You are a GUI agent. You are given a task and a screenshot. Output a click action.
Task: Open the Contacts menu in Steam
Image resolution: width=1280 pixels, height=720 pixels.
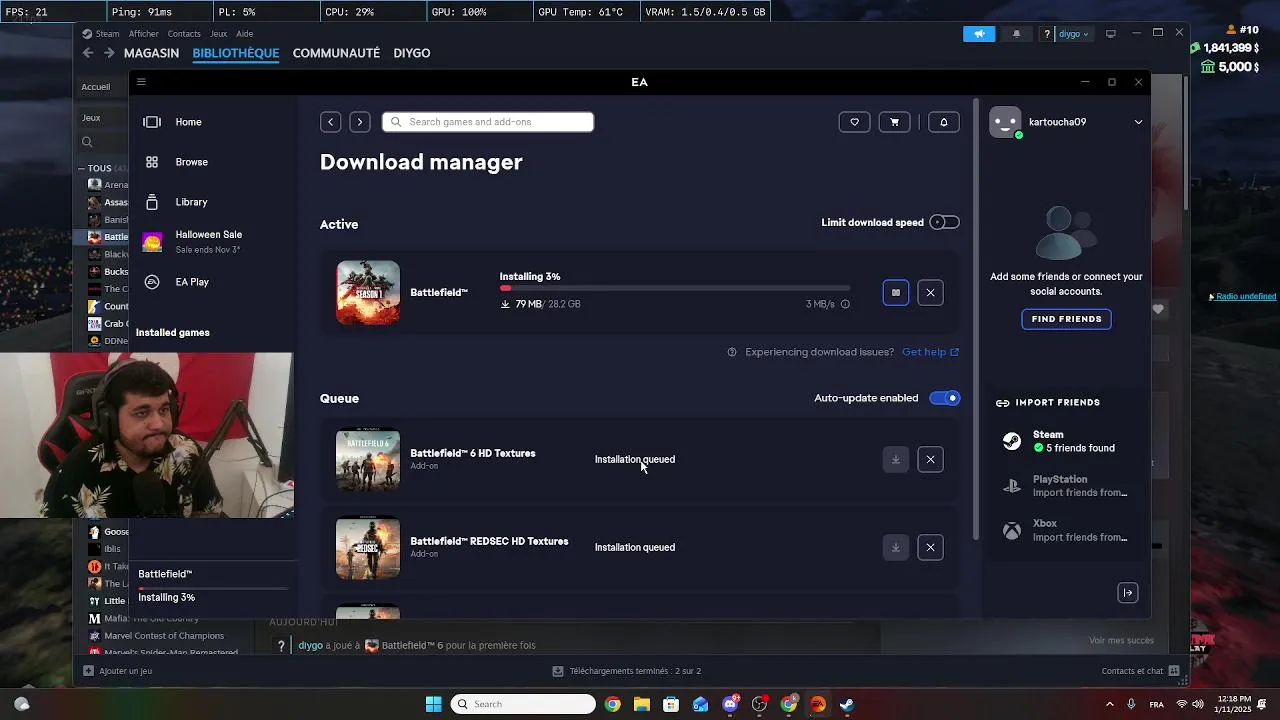[184, 34]
